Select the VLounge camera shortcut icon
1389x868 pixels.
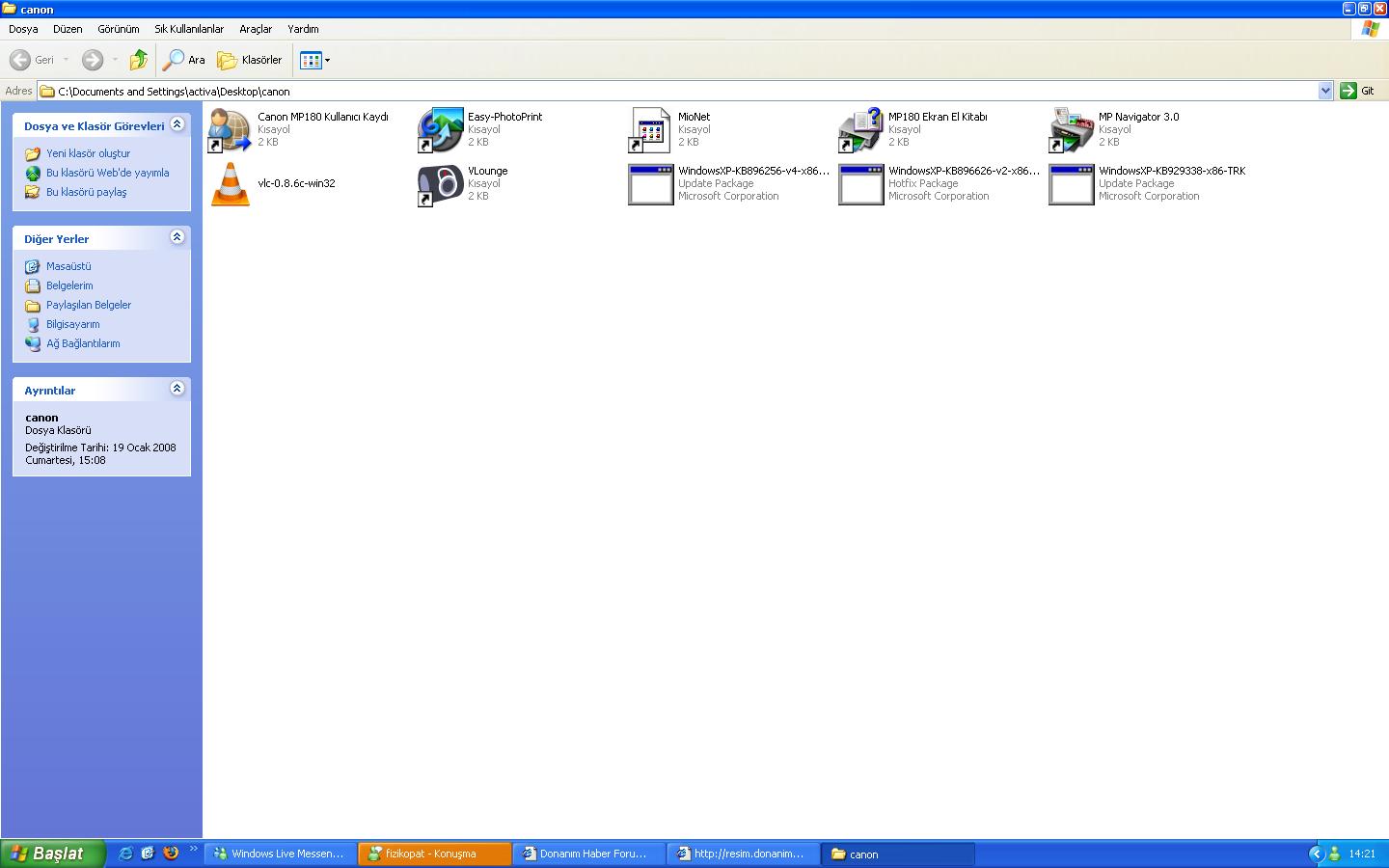[441, 184]
